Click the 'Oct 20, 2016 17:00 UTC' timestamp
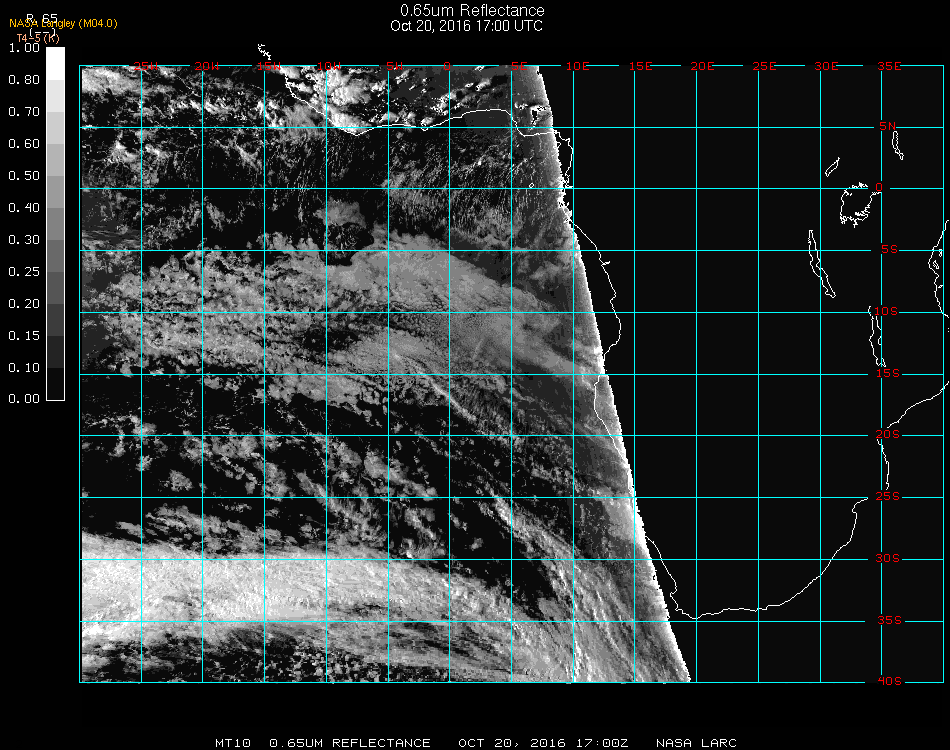 (x=467, y=26)
